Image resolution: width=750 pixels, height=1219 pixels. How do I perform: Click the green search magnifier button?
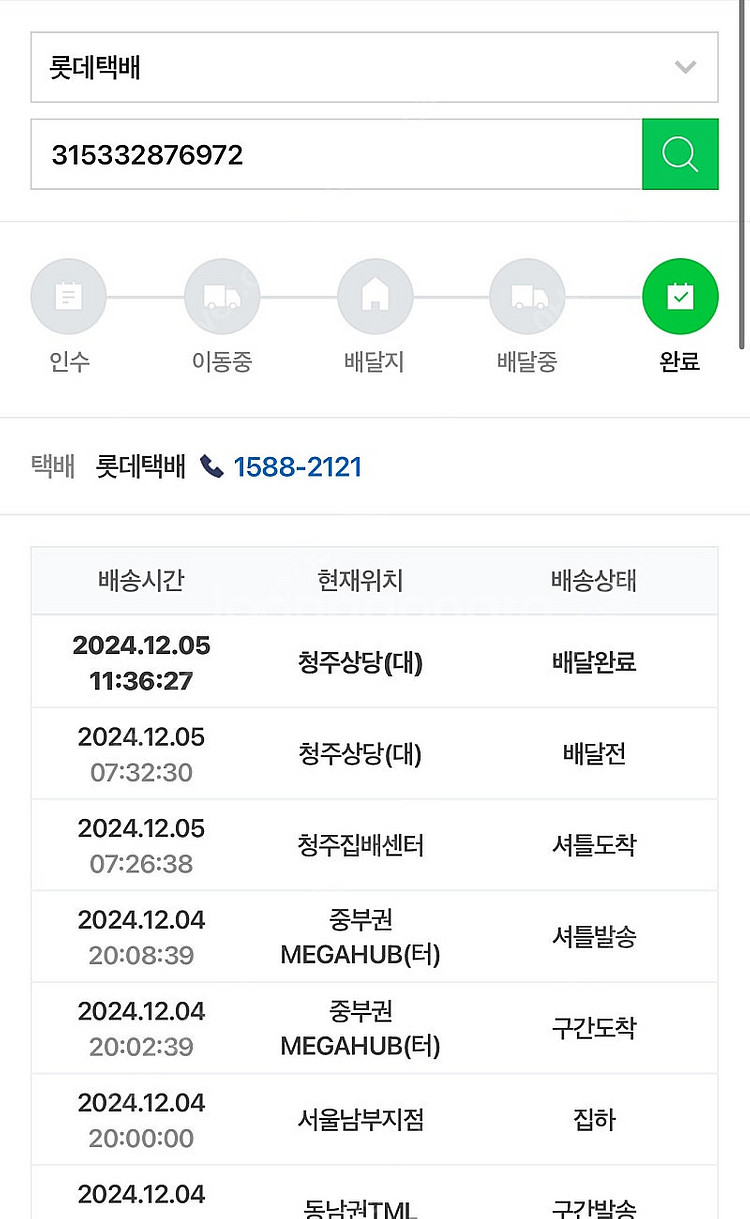click(680, 154)
